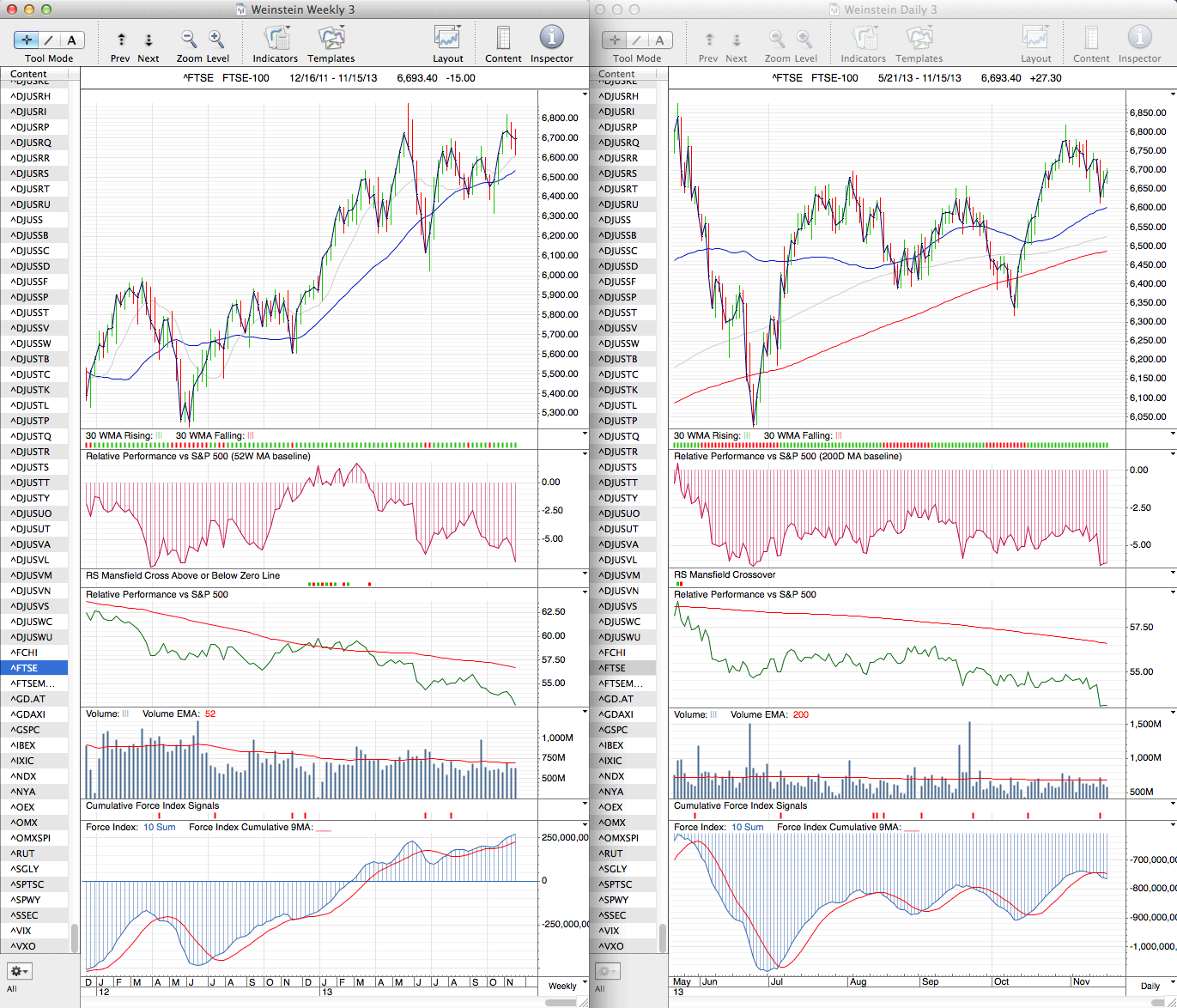Select the crosshair tool in Weekly window
Viewport: 1177px width, 1008px height.
click(27, 39)
